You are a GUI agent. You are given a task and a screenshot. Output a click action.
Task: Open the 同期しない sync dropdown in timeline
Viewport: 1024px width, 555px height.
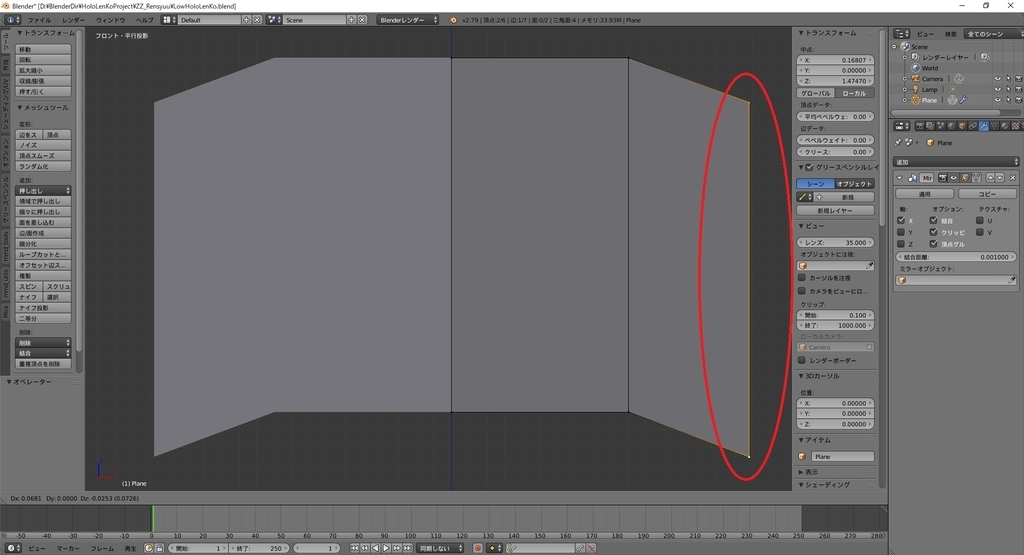coord(440,548)
